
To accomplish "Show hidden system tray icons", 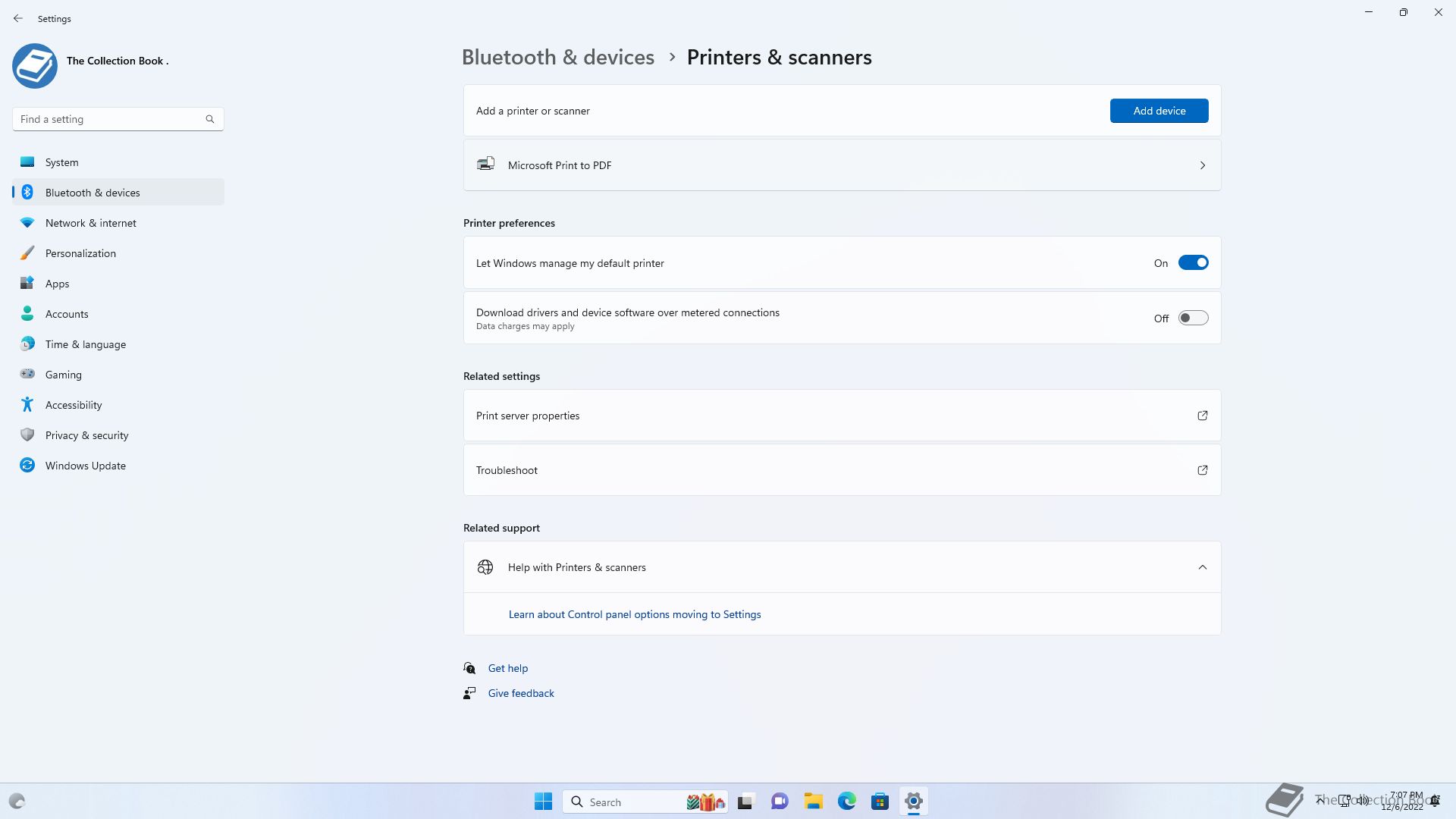I will click(1320, 801).
